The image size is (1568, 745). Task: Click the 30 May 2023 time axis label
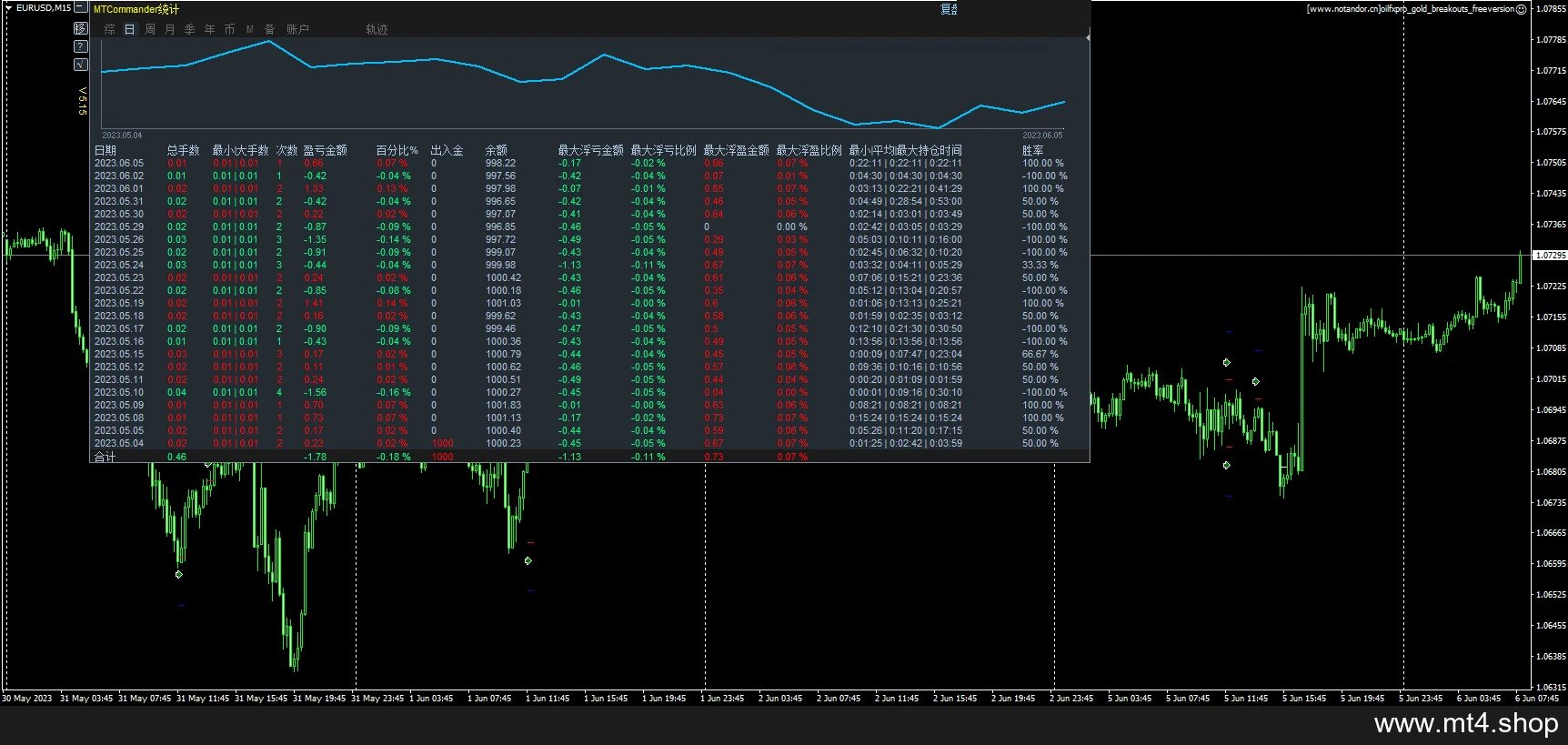[27, 699]
